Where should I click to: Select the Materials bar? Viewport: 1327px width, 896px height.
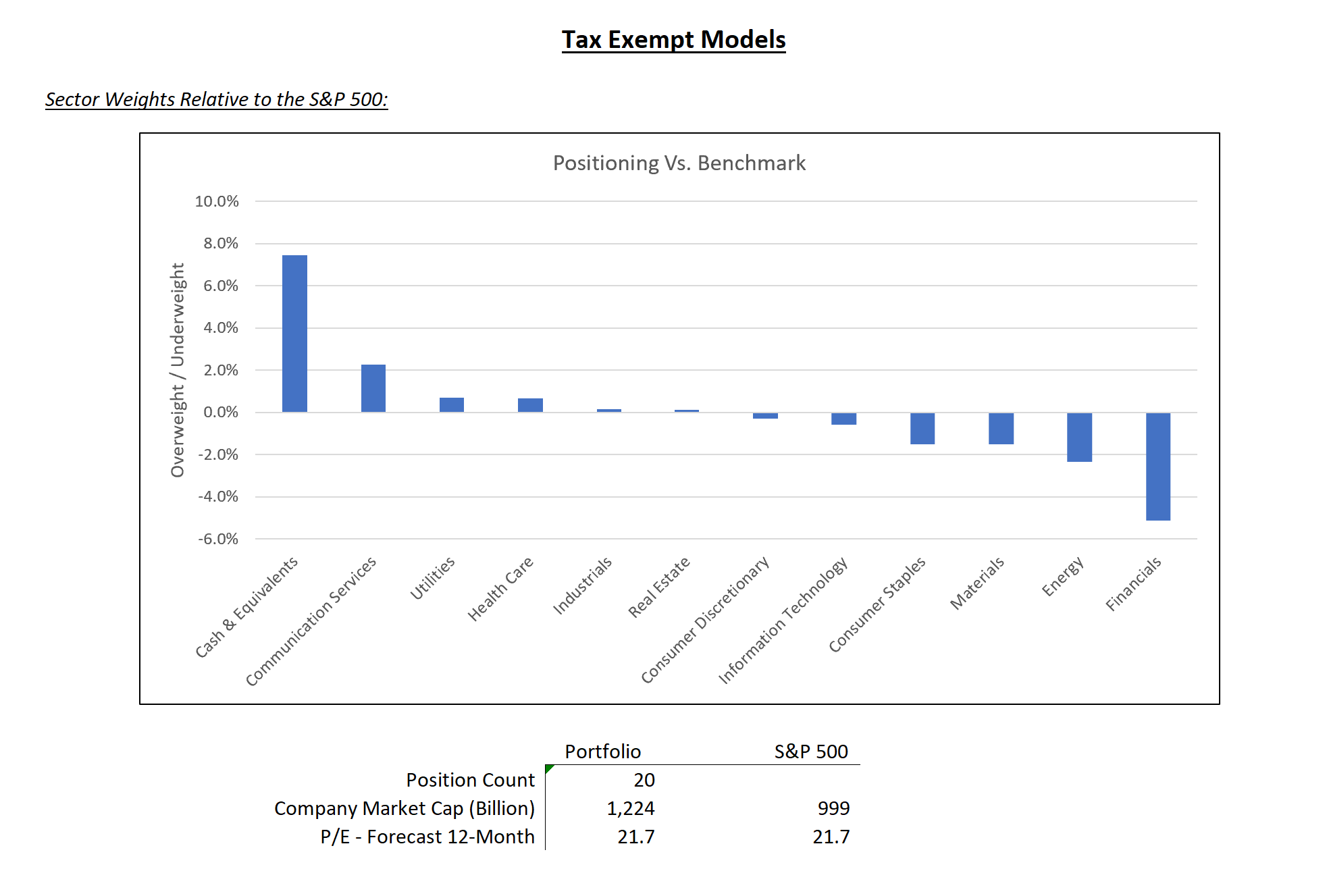click(x=1001, y=428)
